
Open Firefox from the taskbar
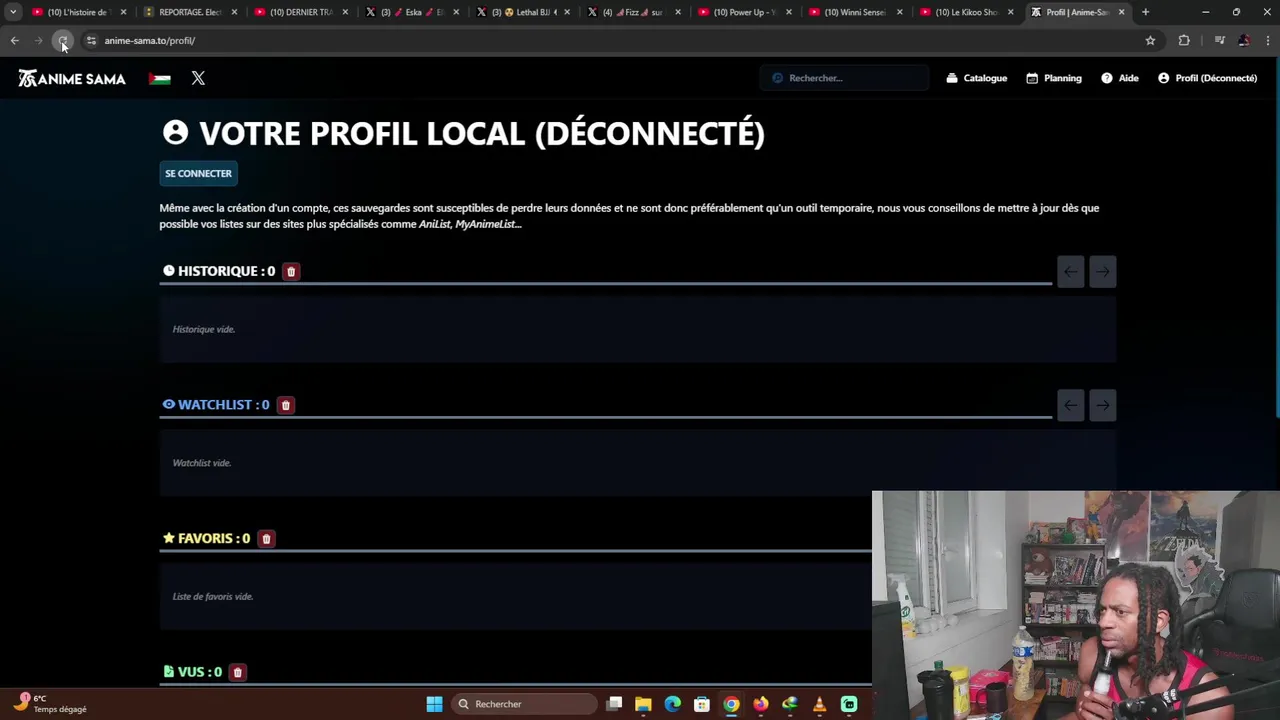[x=761, y=704]
